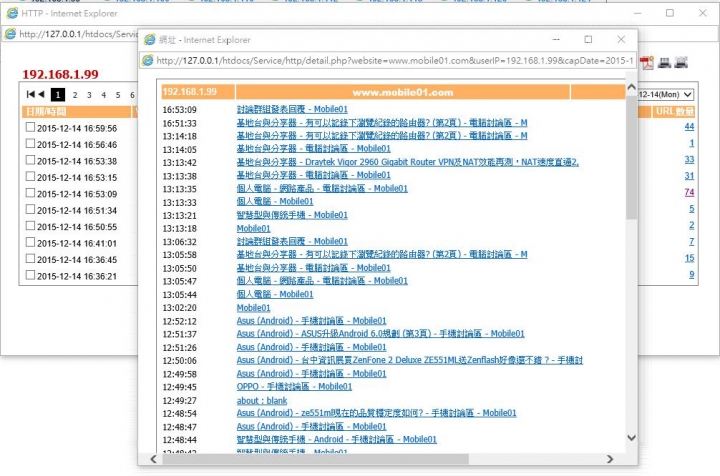Click the first printer icon
Image resolution: width=720 pixels, height=476 pixels.
coord(664,62)
